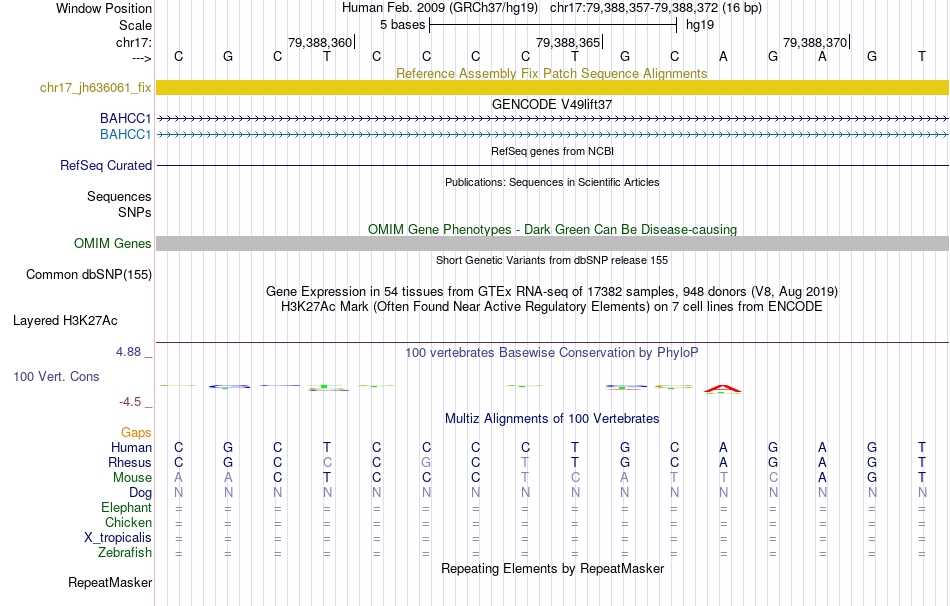This screenshot has height=606, width=950.
Task: Click the Human alignment row label
Action: coord(131,447)
